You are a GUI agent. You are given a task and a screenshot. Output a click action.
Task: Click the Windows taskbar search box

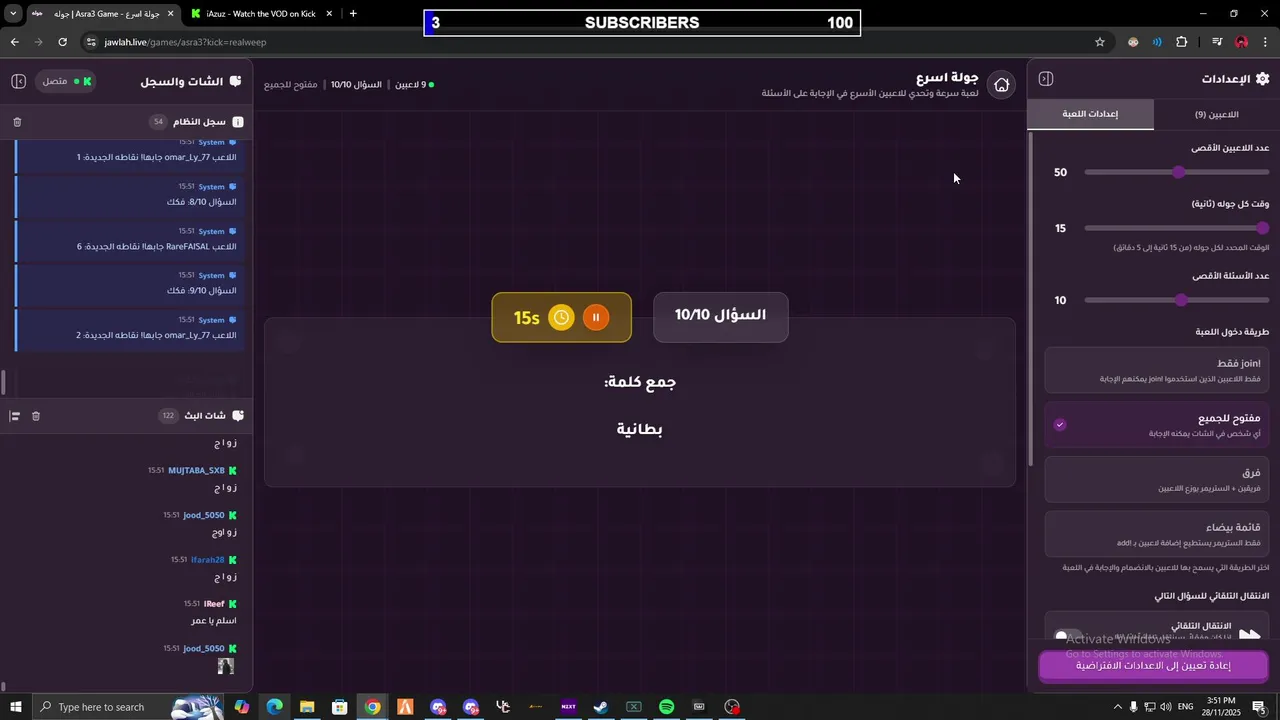tap(128, 707)
